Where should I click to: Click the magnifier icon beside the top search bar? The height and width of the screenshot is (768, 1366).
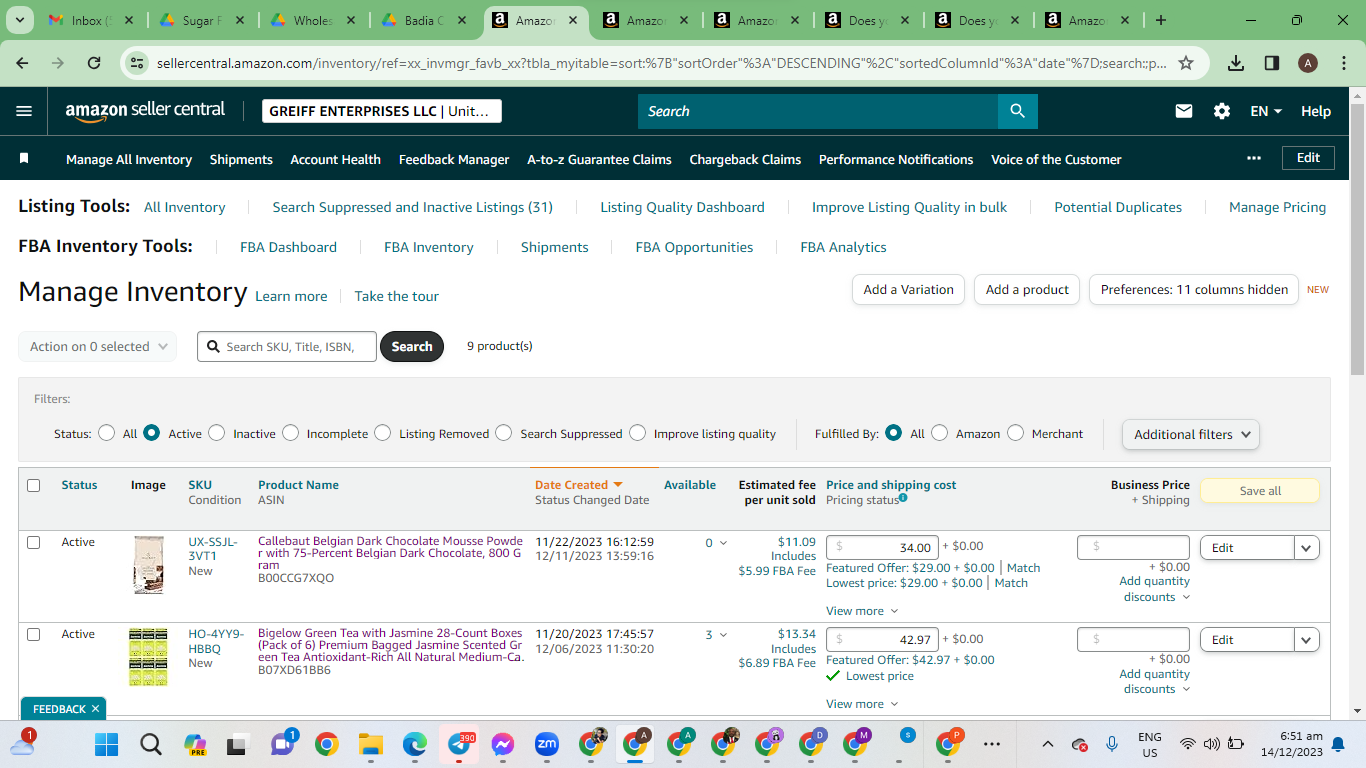tap(1017, 111)
